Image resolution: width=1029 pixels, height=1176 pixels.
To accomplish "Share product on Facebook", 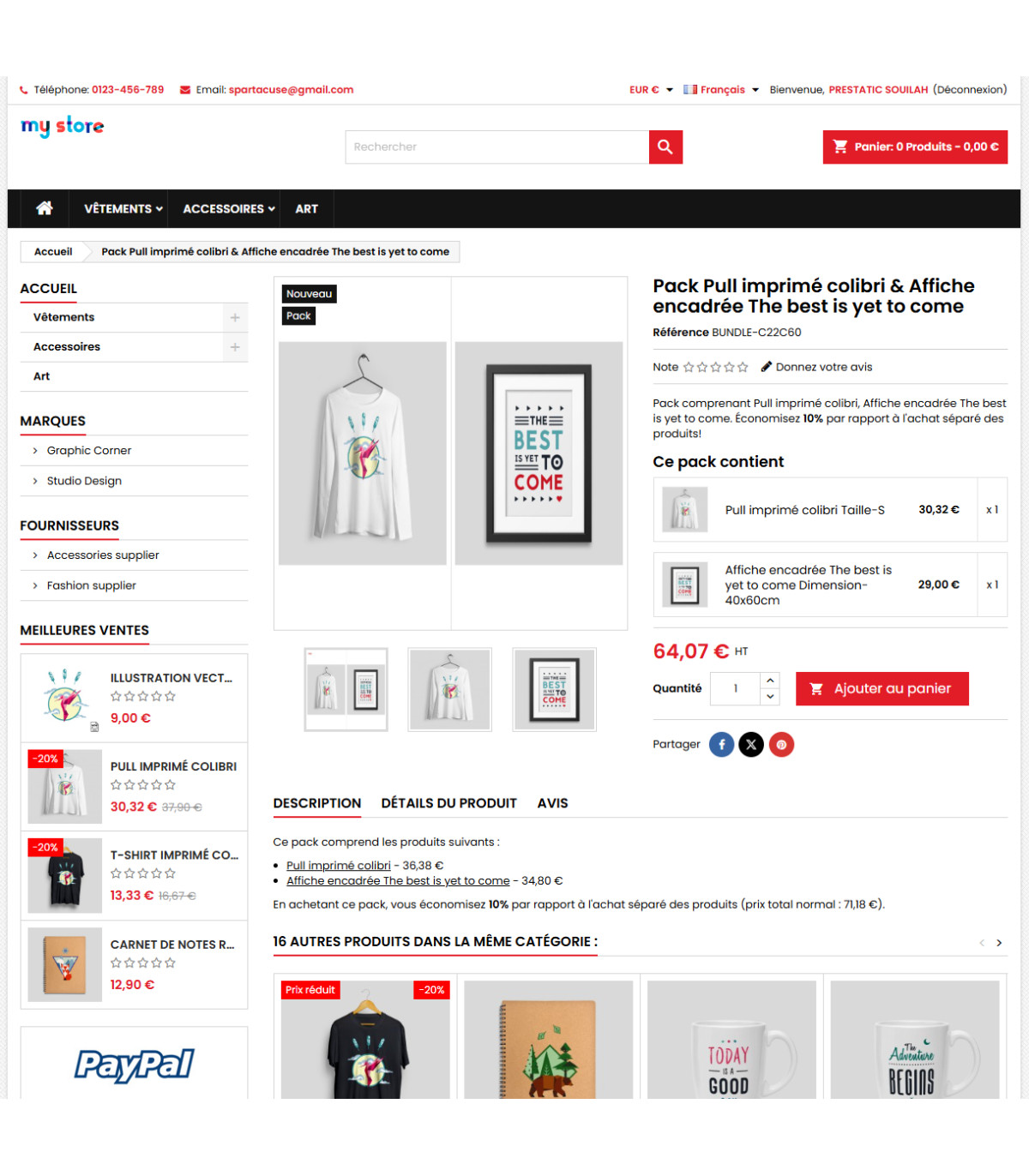I will (x=721, y=744).
